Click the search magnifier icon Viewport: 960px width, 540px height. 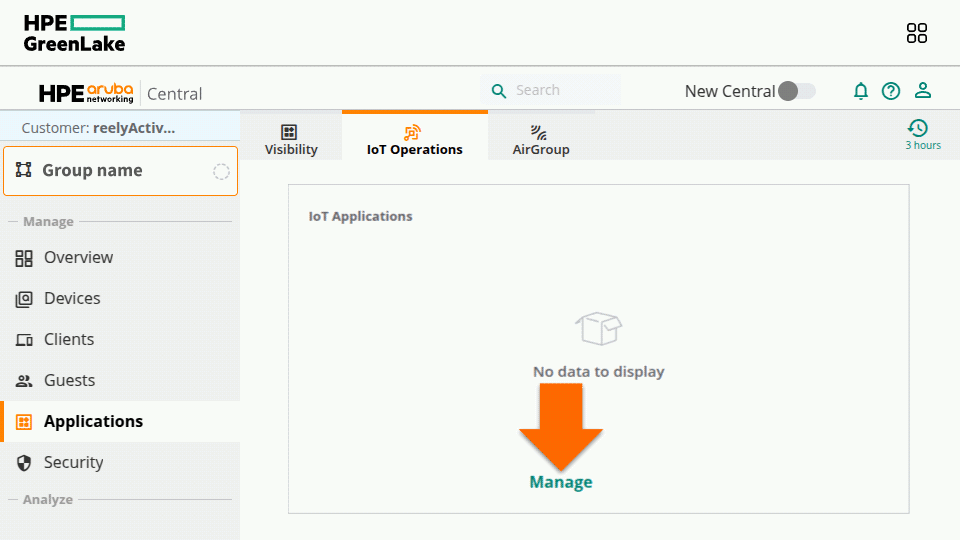tap(499, 91)
